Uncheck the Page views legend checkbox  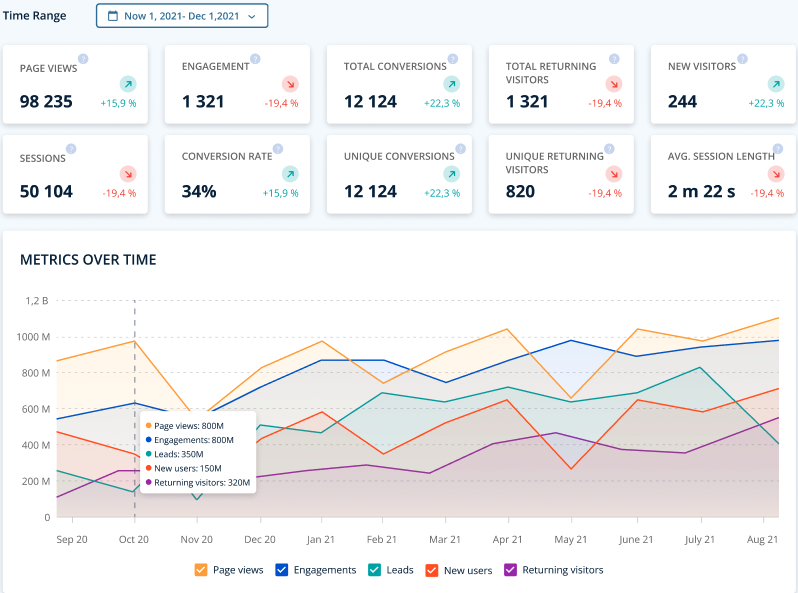pyautogui.click(x=201, y=570)
